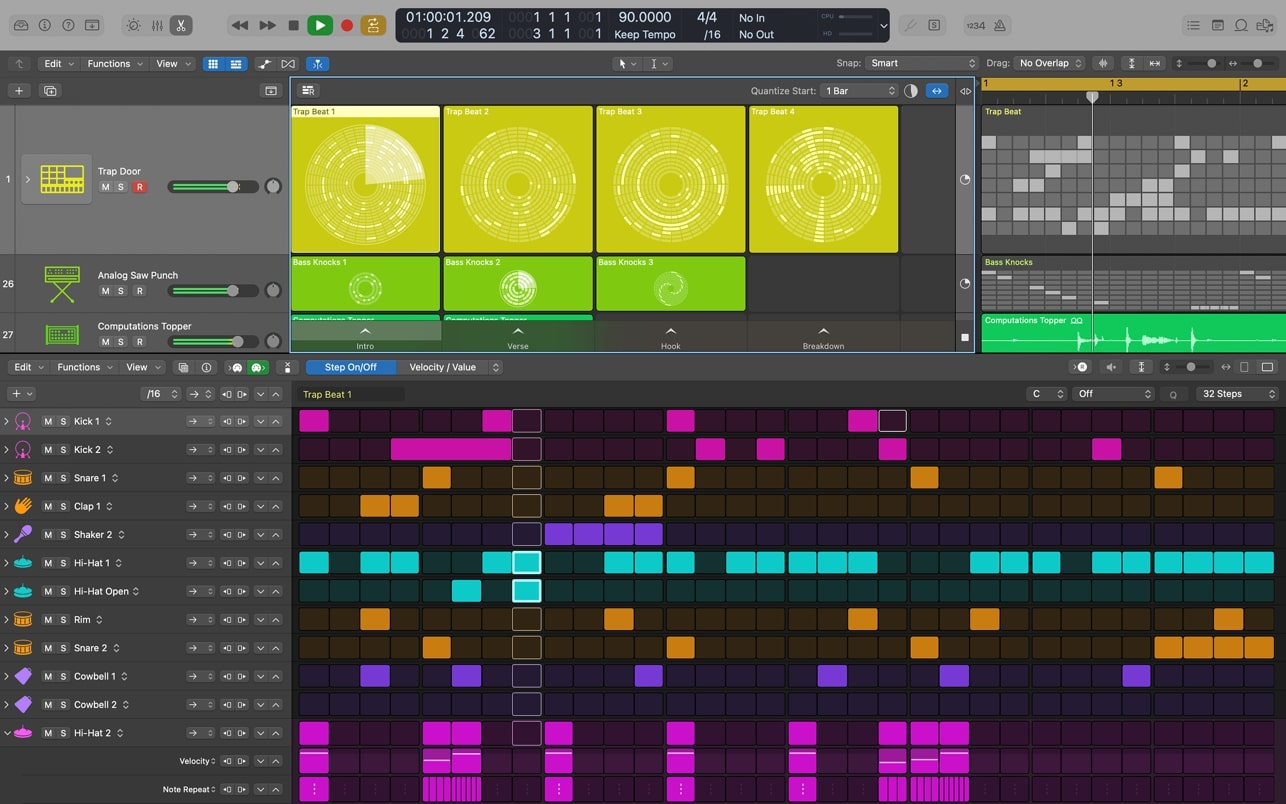1286x804 pixels.
Task: Solo the Kick 1 row
Action: [x=63, y=422]
